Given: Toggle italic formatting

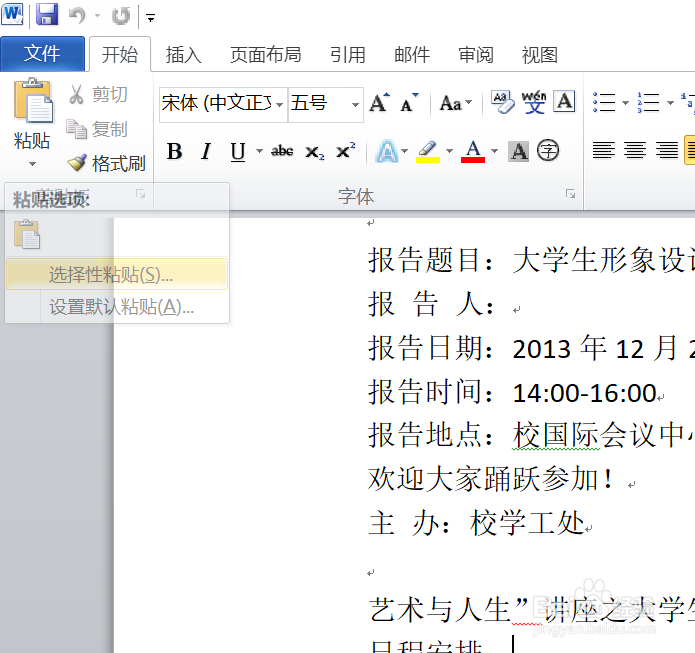Looking at the screenshot, I should [x=205, y=151].
